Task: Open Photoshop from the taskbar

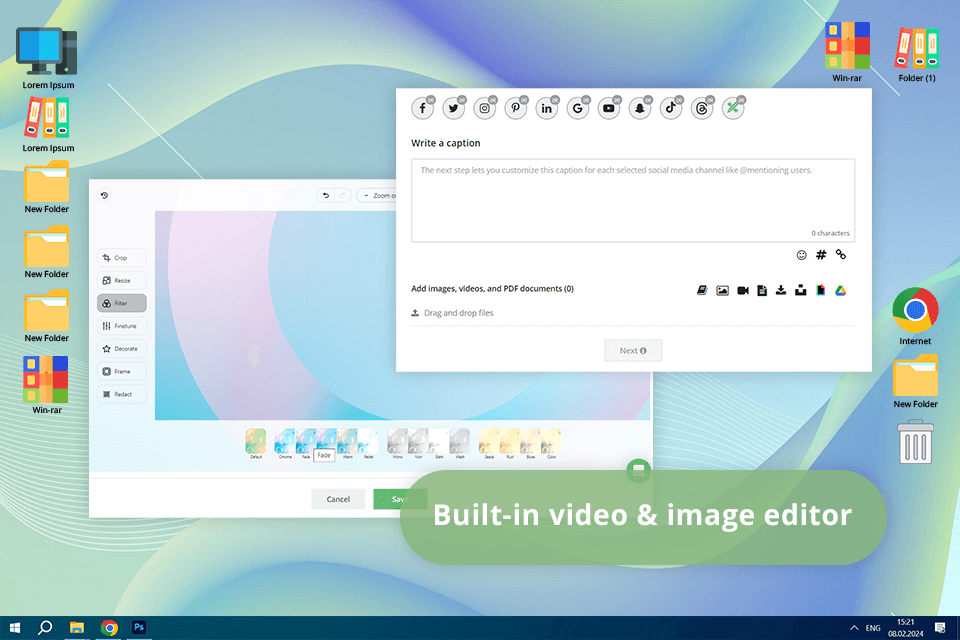Action: point(139,628)
